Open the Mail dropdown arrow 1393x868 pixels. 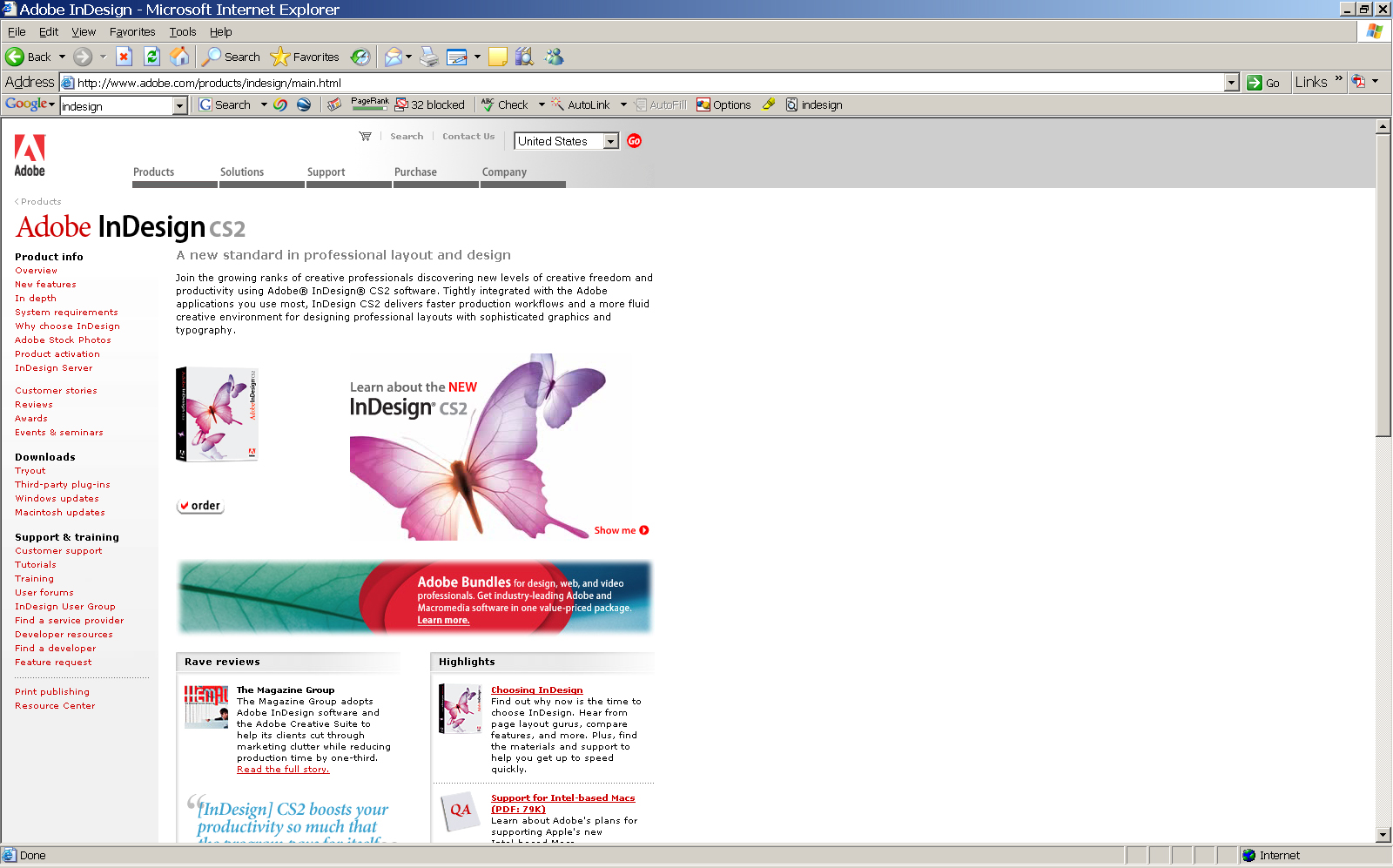408,57
